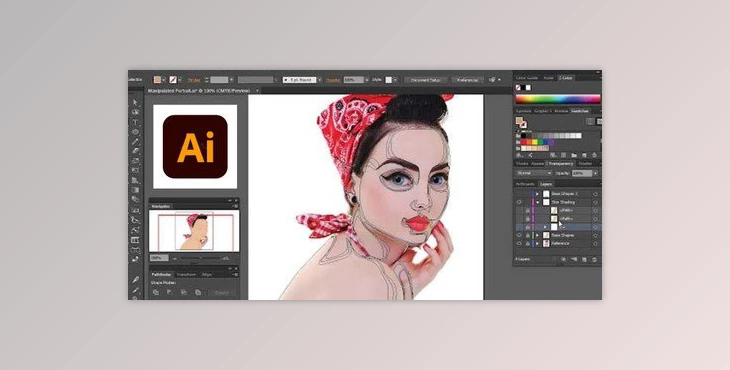Switch to Color Guide tab
The width and height of the screenshot is (730, 370).
(x=527, y=78)
